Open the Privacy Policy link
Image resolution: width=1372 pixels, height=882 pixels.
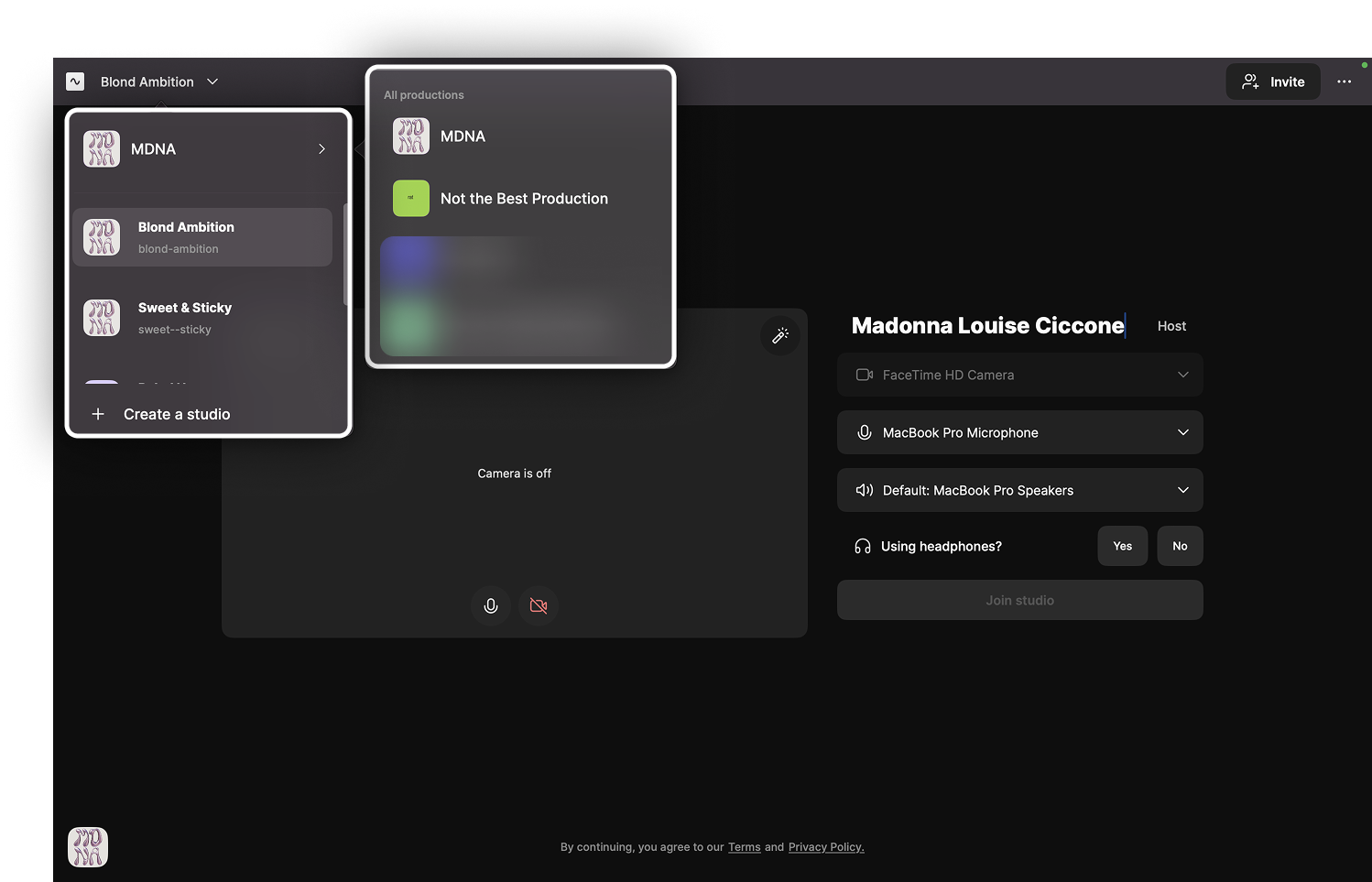(825, 847)
